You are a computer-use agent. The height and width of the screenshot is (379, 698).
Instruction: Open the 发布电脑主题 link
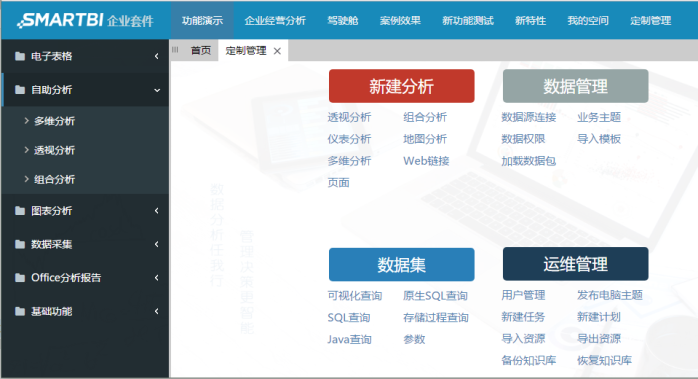(x=610, y=295)
